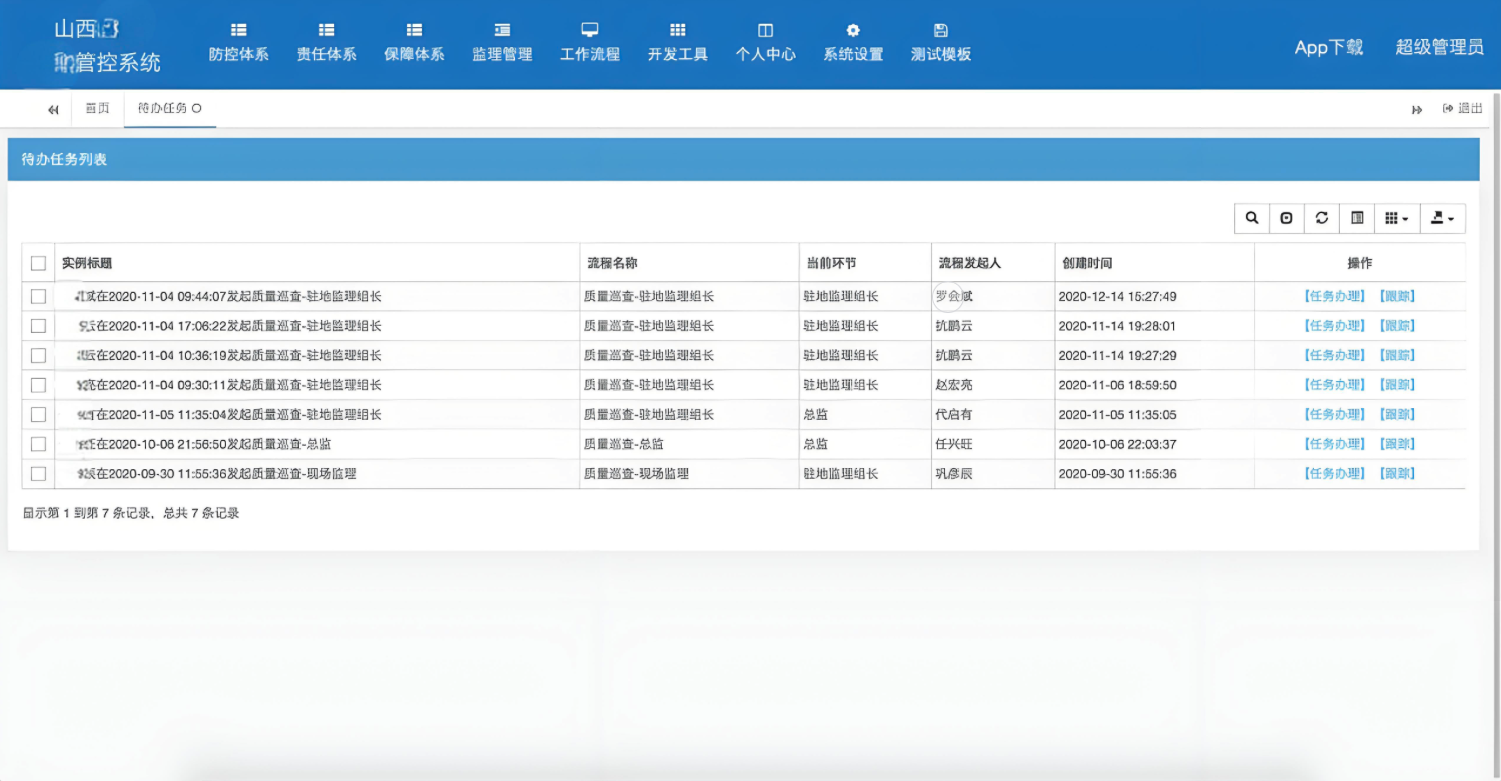Viewport: 1501px width, 781px height.
Task: Check the row created 2020-09-30 11:55:36
Action: (x=38, y=473)
